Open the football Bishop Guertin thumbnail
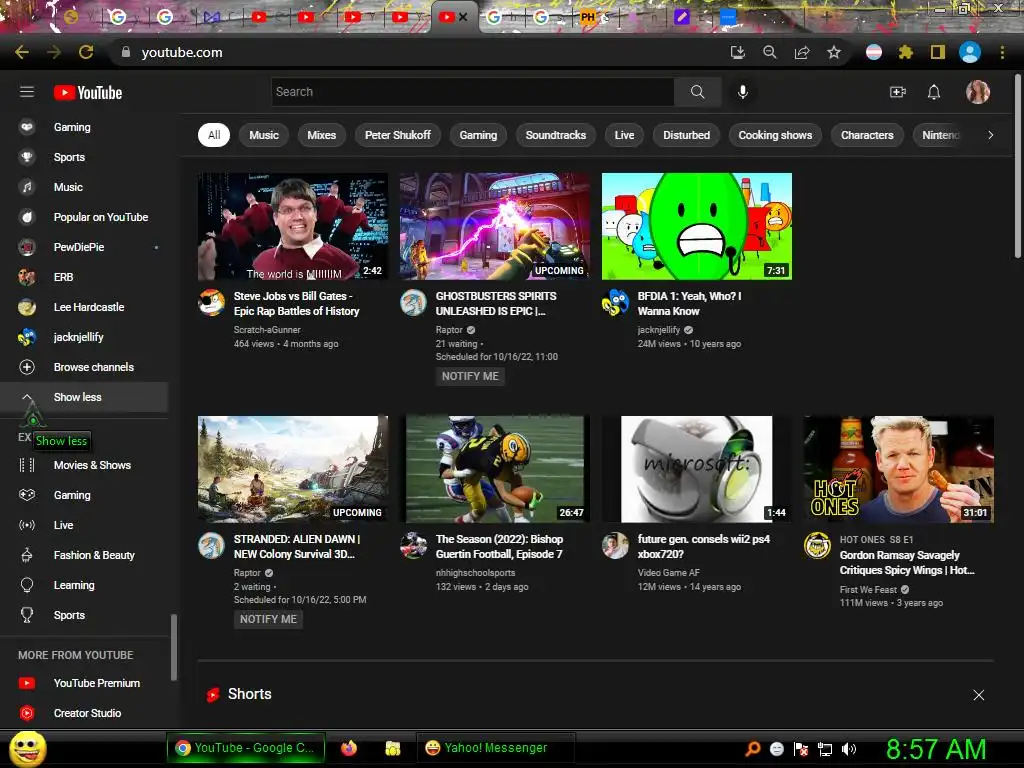Viewport: 1024px width, 768px height. 494,469
